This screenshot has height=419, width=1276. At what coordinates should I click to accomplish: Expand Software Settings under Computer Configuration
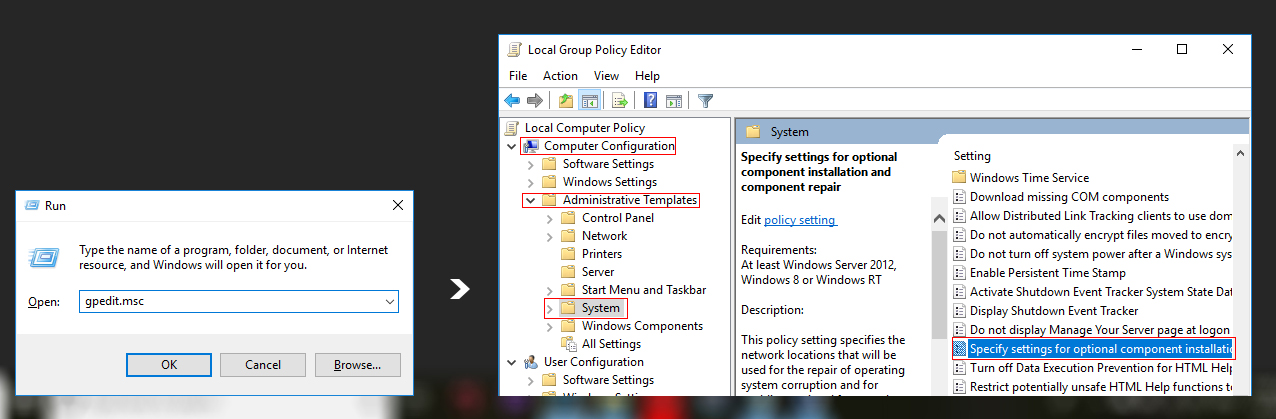point(530,164)
